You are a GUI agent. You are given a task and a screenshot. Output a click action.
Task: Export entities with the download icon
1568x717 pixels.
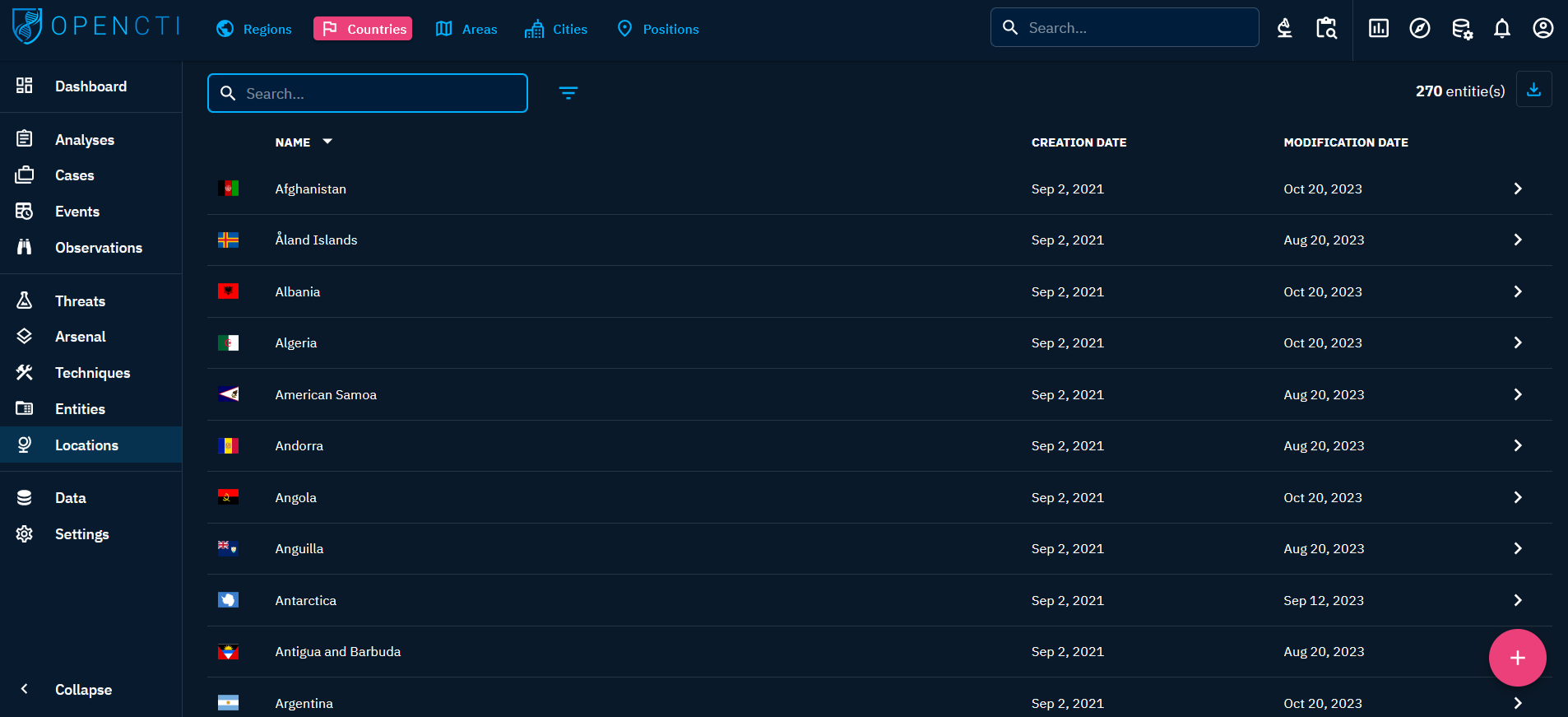tap(1533, 90)
